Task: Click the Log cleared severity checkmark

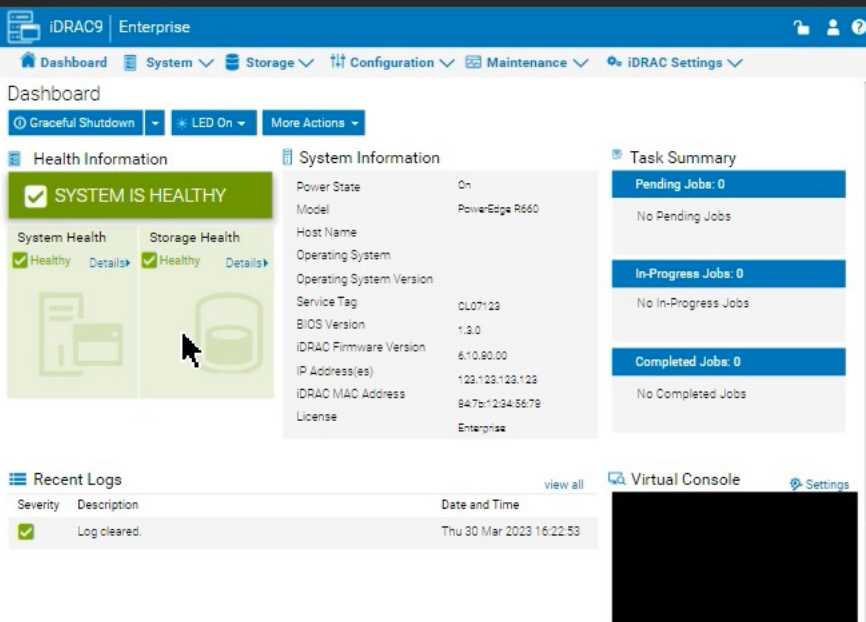Action: (26, 532)
